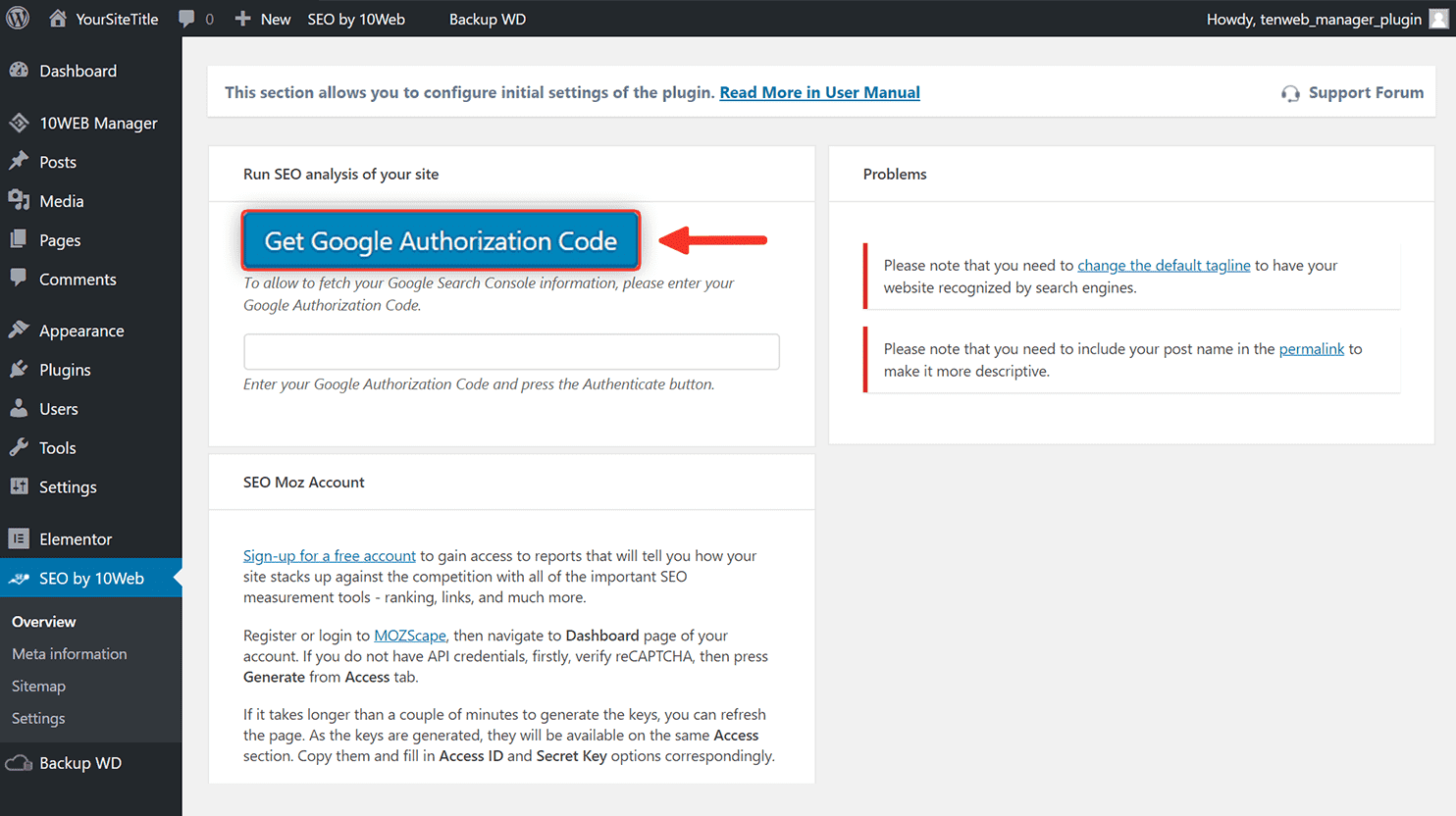
Task: Focus the Google Authorization Code input field
Action: [511, 351]
